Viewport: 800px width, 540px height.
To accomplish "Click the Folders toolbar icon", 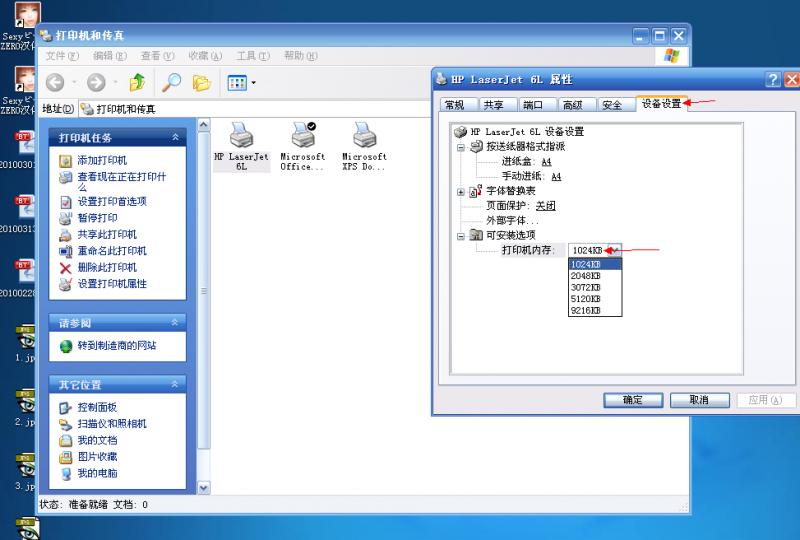I will (x=202, y=83).
